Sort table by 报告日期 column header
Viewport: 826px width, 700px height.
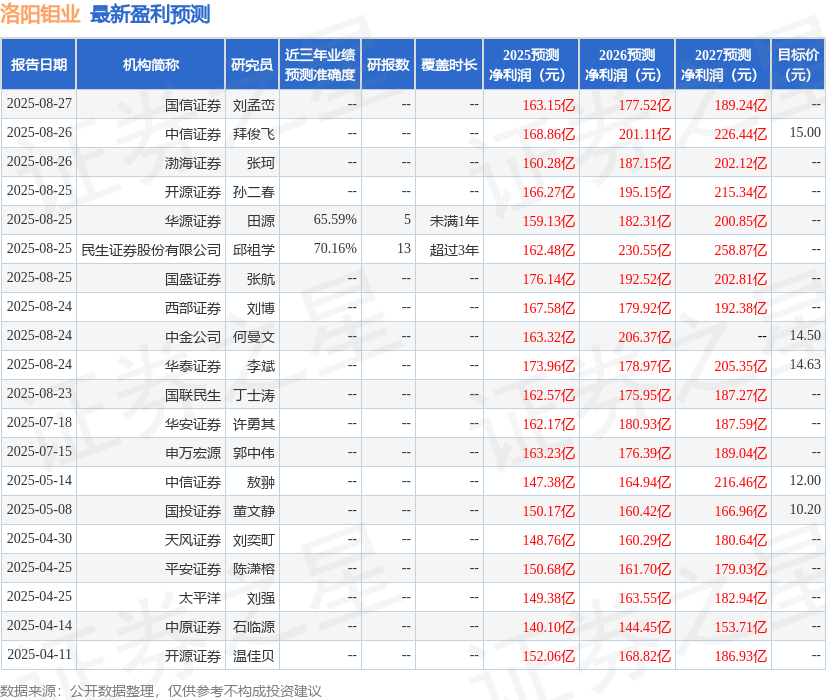click(x=40, y=64)
